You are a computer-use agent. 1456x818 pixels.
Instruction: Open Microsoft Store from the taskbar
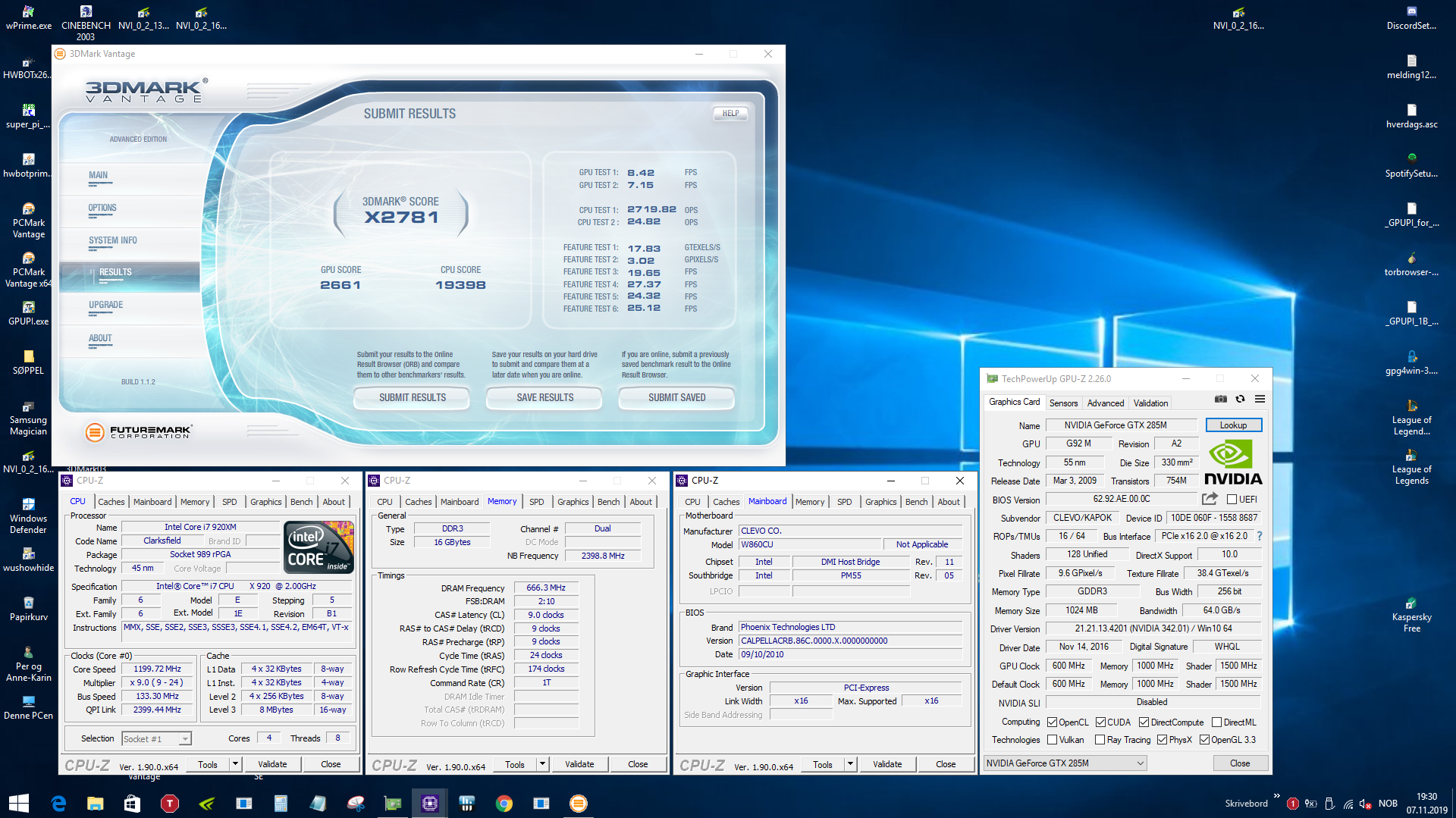click(x=132, y=803)
